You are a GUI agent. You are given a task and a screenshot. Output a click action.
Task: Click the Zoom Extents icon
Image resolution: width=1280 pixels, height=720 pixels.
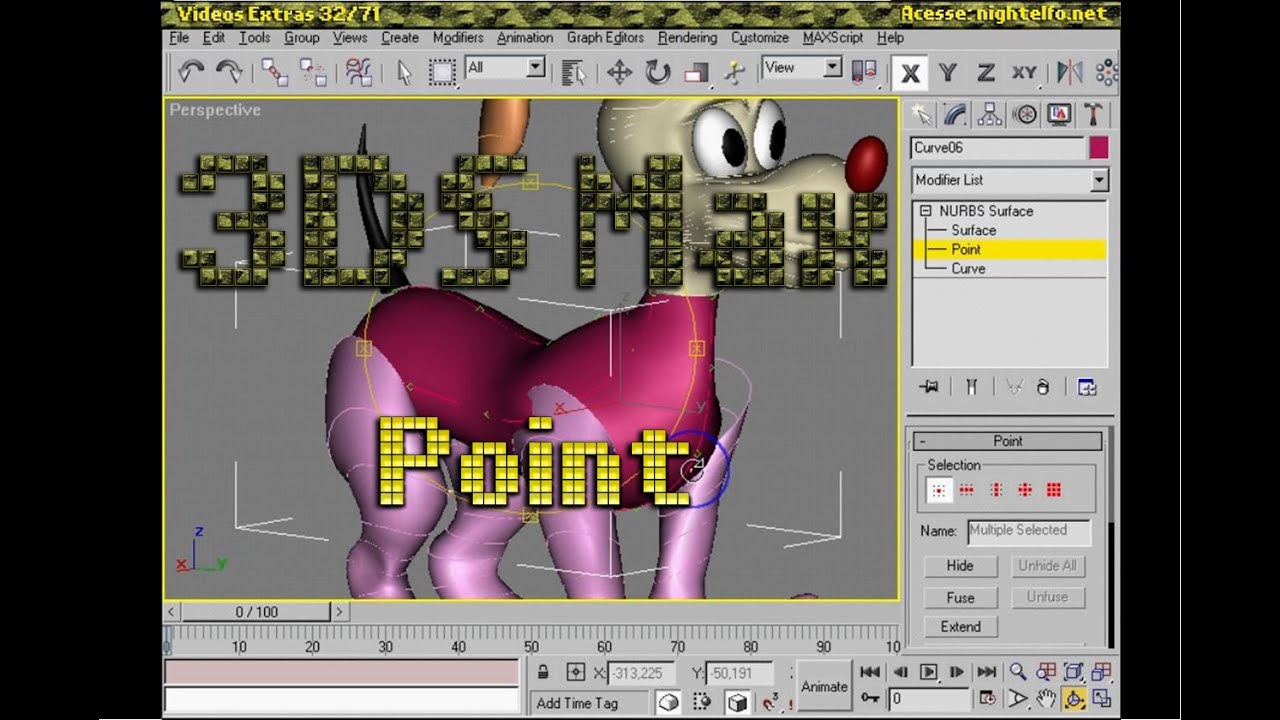[1074, 672]
